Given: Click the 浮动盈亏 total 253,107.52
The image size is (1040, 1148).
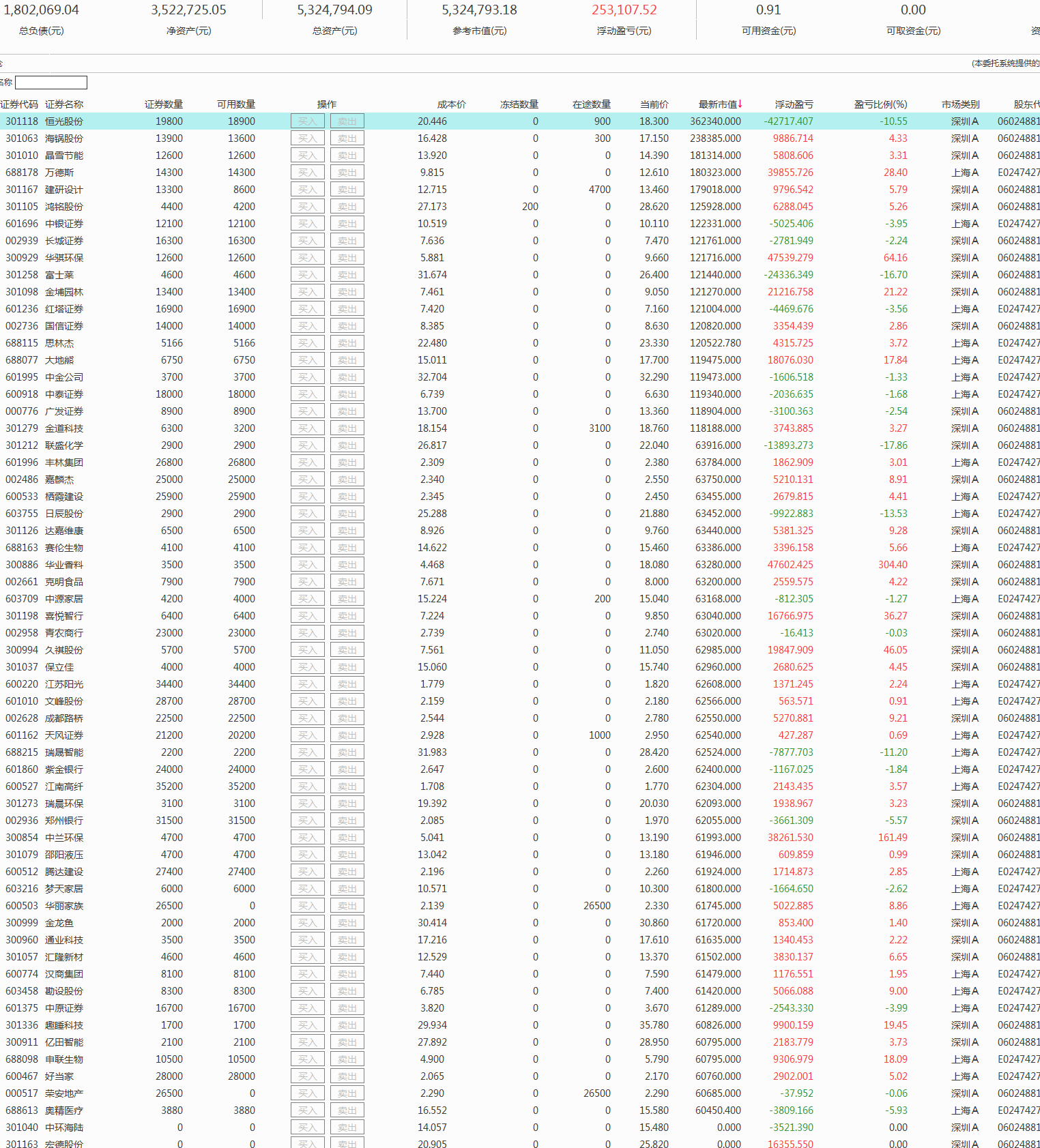Looking at the screenshot, I should (x=624, y=10).
